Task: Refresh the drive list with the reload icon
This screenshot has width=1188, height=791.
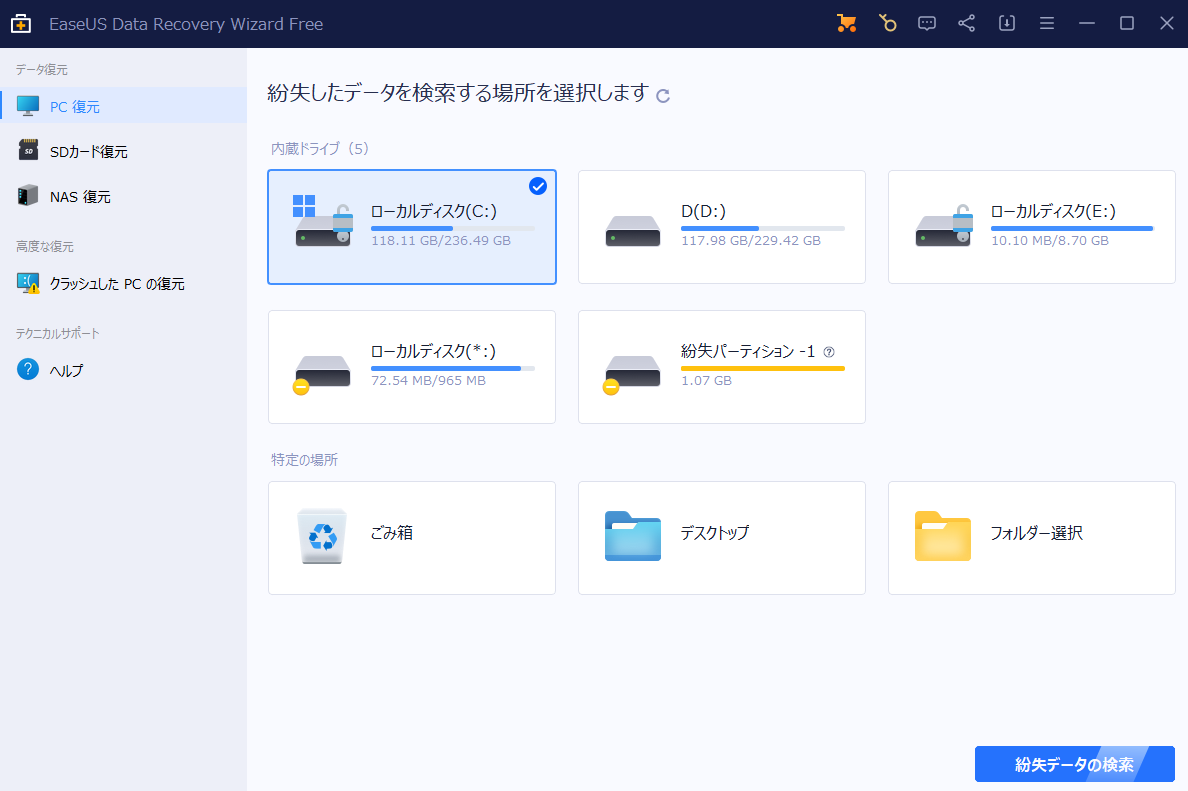Action: [661, 93]
